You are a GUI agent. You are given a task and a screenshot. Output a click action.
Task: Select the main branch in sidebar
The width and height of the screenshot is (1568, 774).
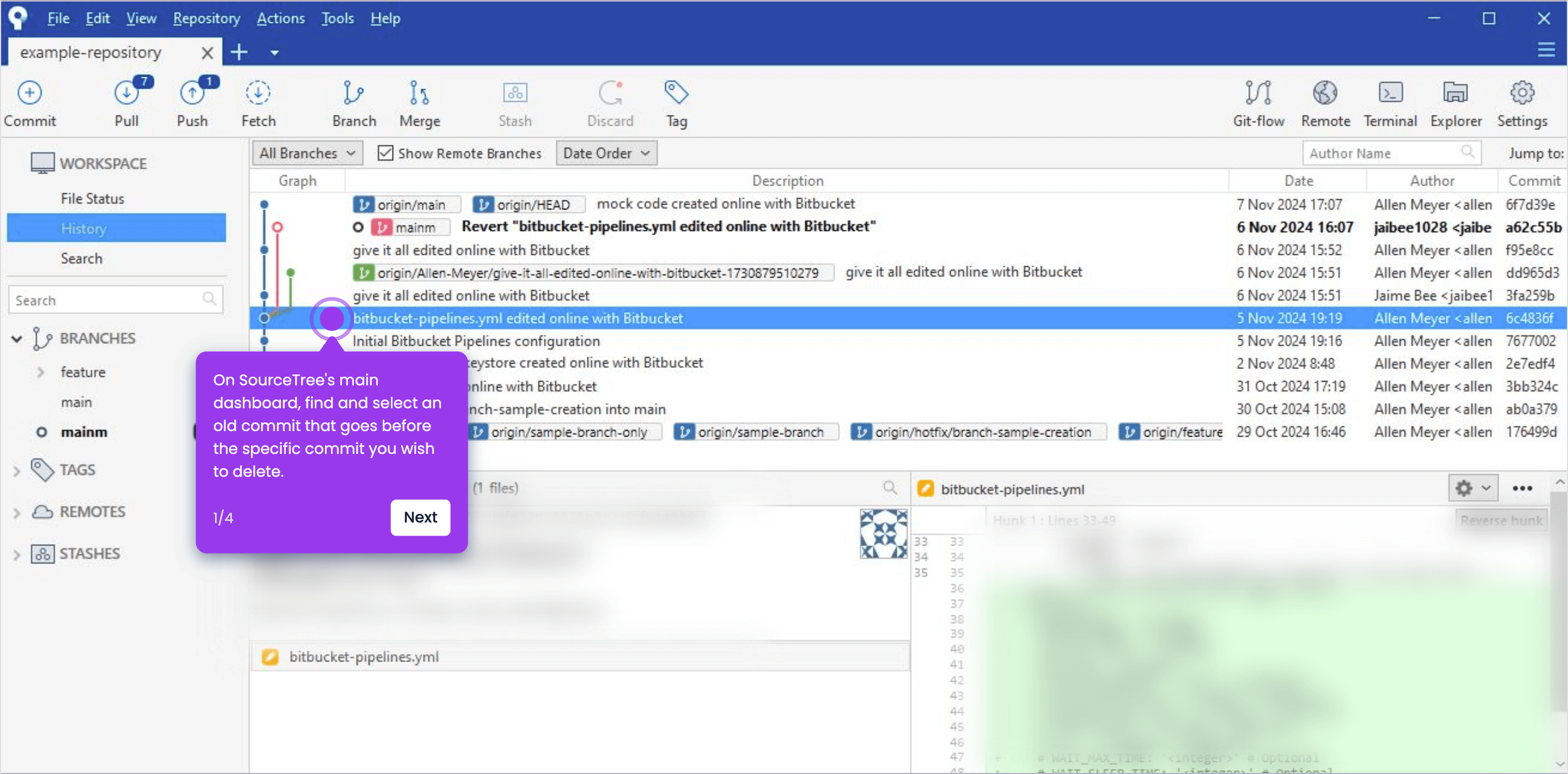(x=77, y=402)
